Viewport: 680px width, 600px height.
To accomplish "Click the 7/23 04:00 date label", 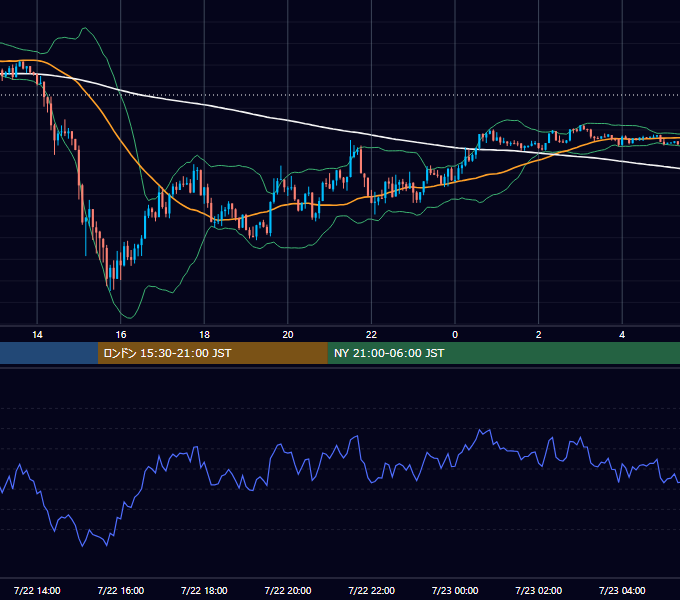I will 622,590.
